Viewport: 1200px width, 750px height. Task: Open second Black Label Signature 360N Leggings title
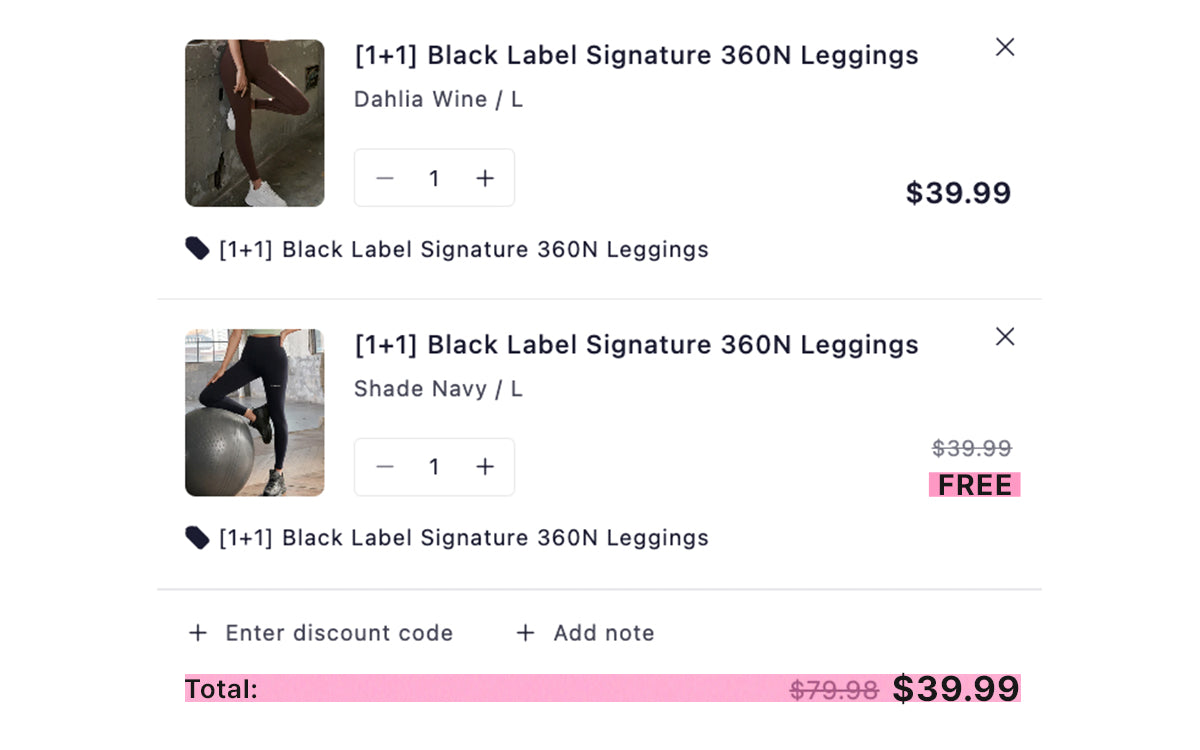click(636, 345)
